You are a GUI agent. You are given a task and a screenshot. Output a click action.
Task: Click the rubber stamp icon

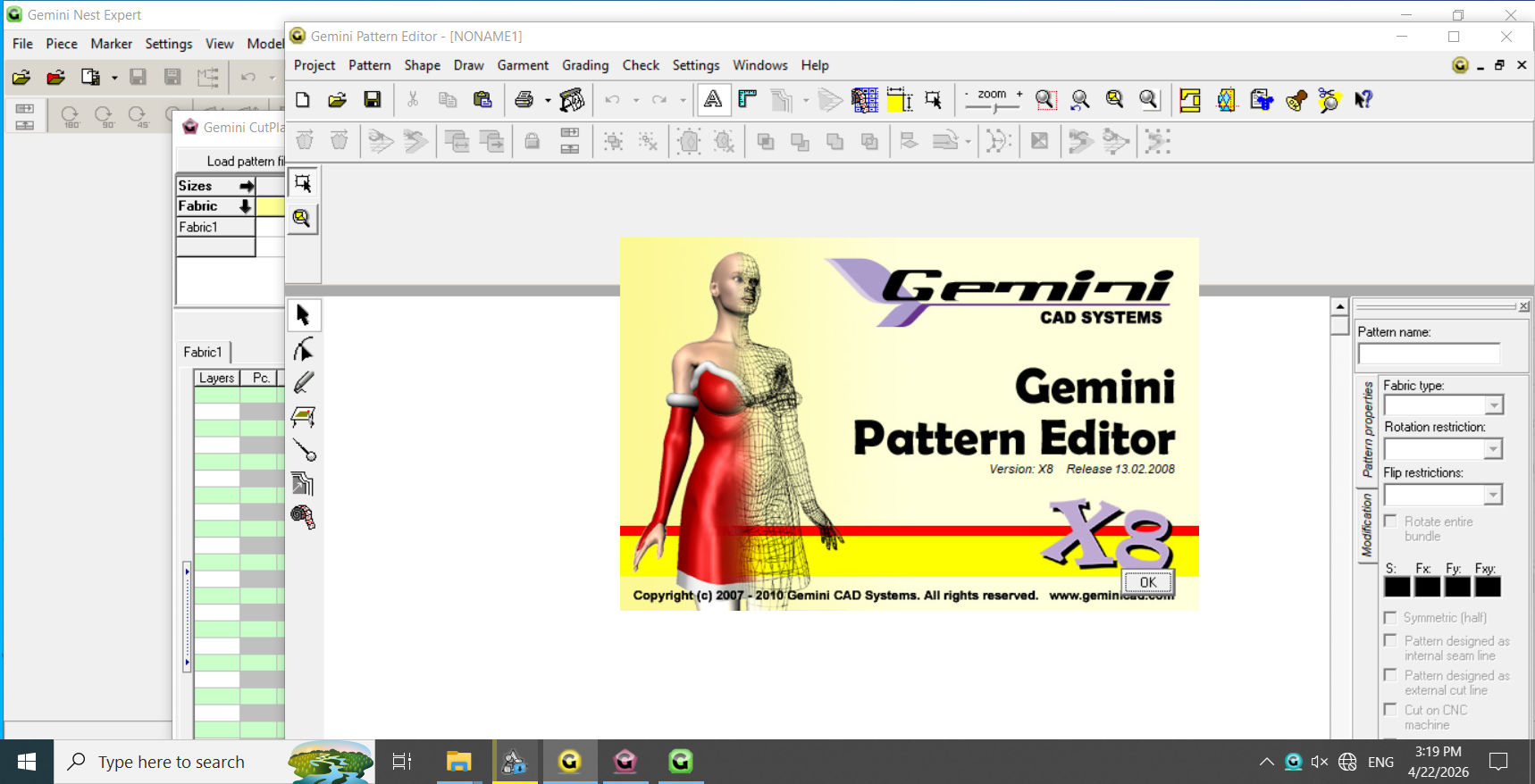(x=1296, y=100)
